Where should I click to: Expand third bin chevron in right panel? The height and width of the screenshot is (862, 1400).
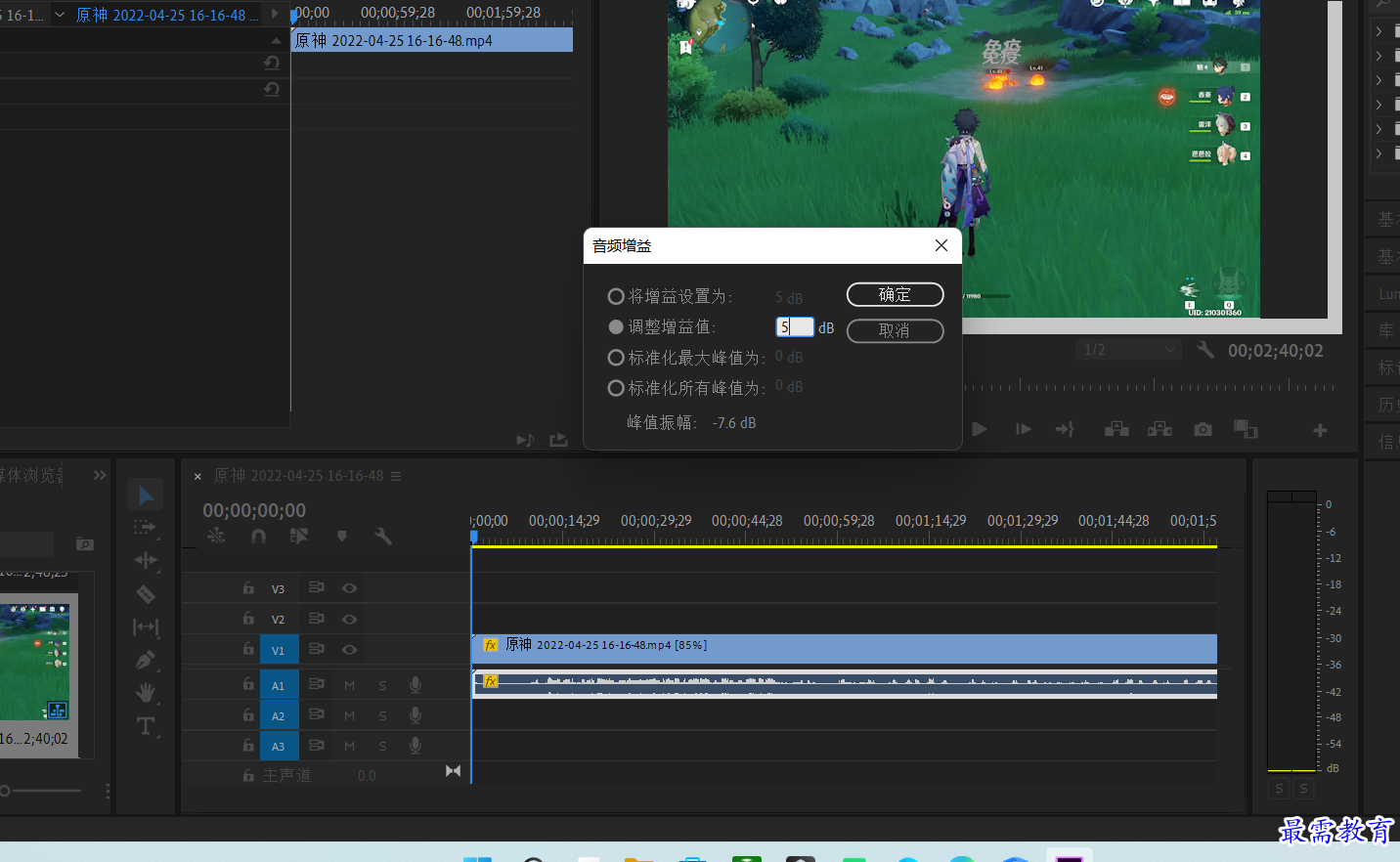pyautogui.click(x=1378, y=80)
